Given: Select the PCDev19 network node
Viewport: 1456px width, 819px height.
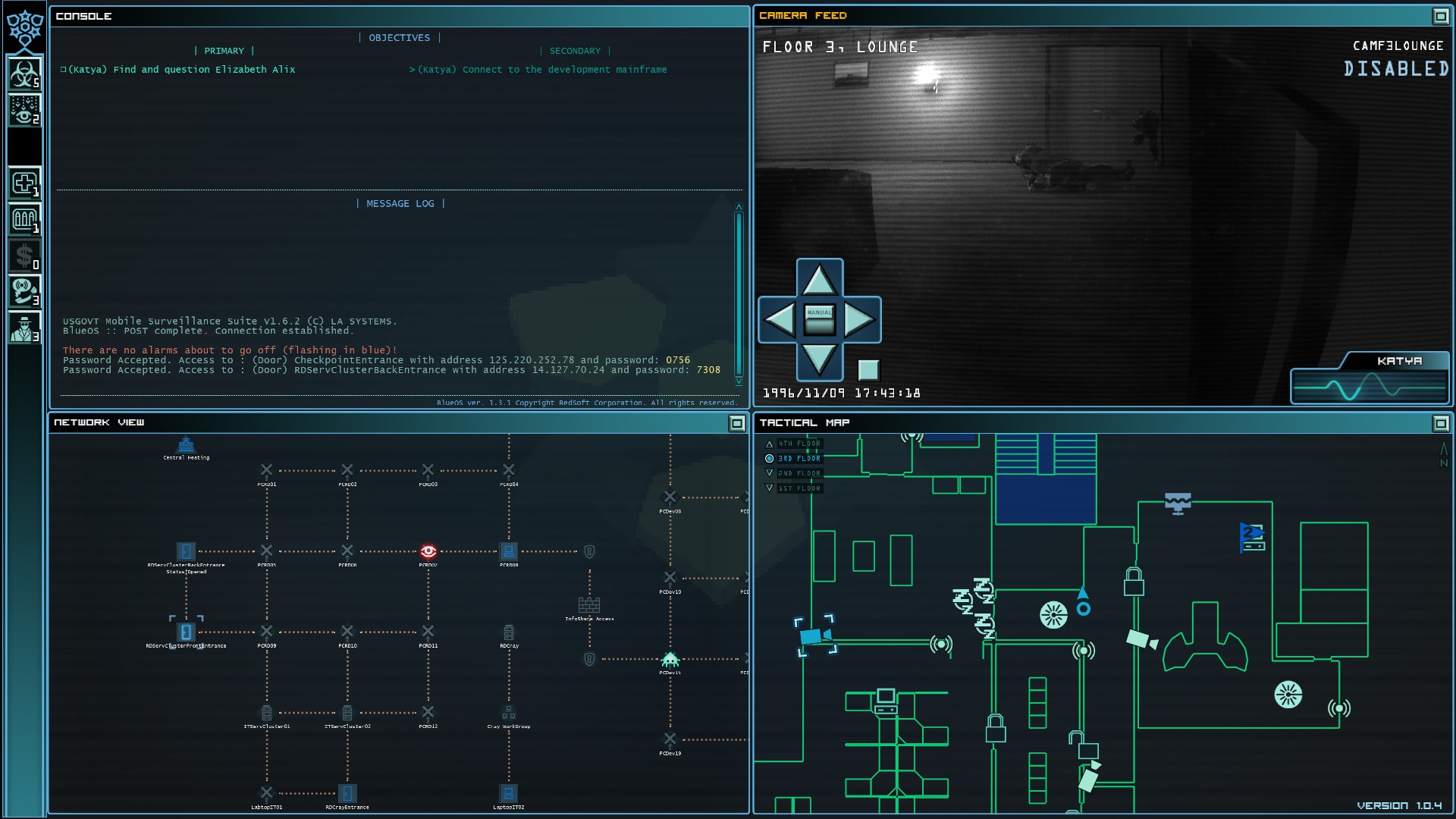Looking at the screenshot, I should coord(670,739).
